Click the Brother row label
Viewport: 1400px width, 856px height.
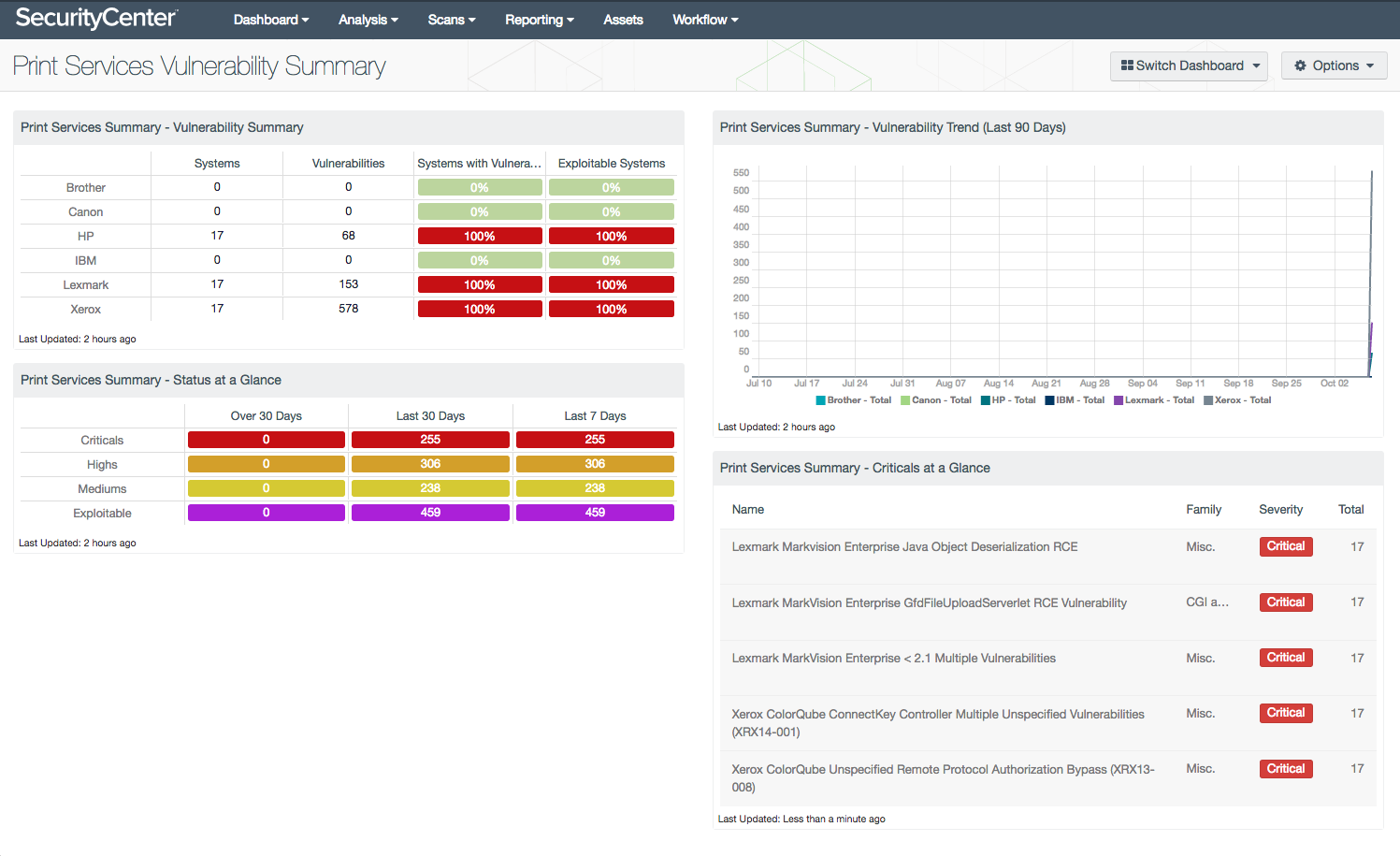coord(86,188)
